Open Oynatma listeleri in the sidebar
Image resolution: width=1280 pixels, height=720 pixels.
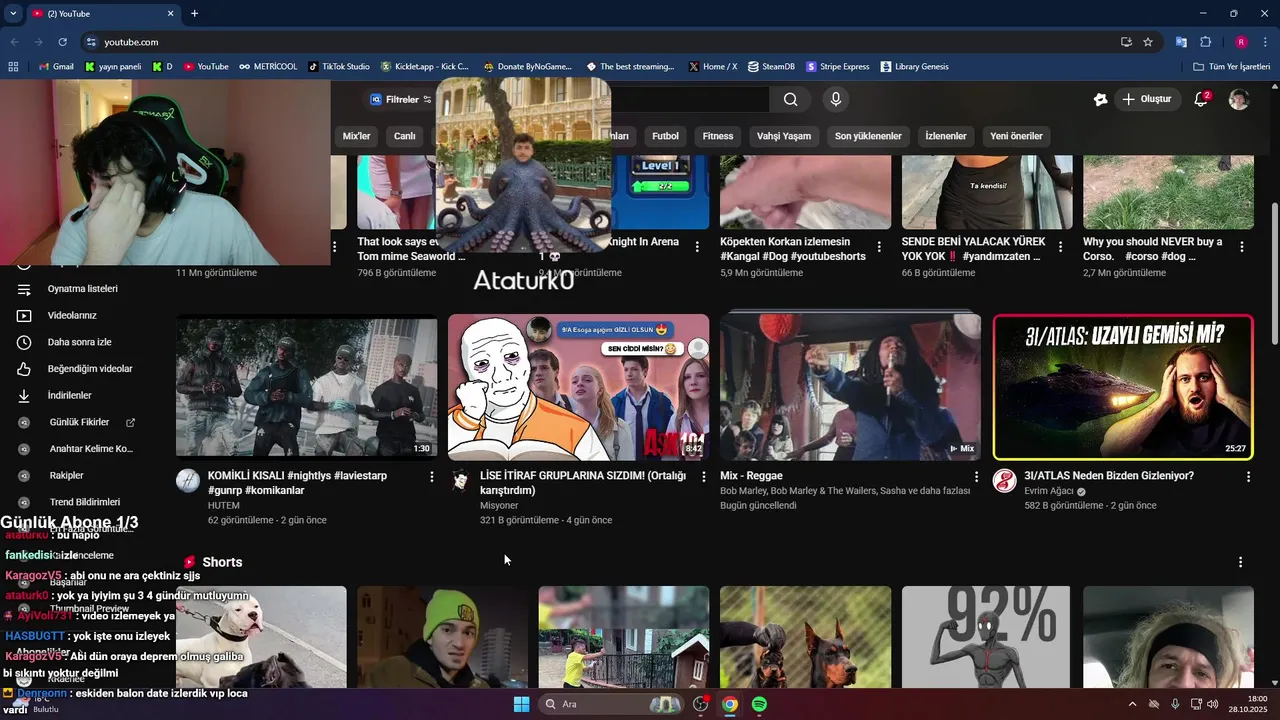pyautogui.click(x=80, y=289)
